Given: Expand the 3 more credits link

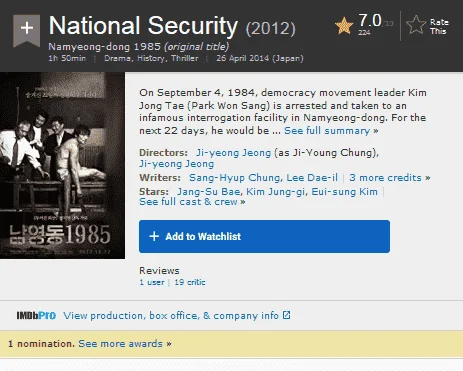Looking at the screenshot, I should [390, 178].
